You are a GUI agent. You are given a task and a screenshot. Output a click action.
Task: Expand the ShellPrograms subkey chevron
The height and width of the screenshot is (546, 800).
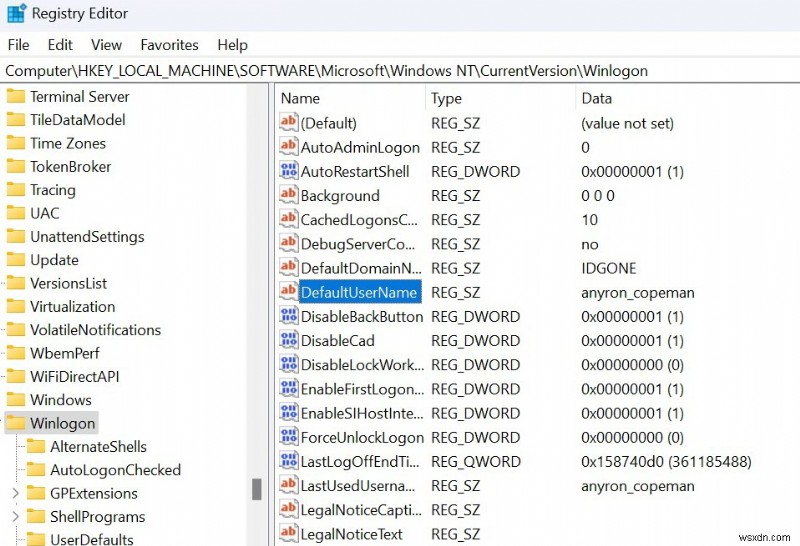click(16, 516)
